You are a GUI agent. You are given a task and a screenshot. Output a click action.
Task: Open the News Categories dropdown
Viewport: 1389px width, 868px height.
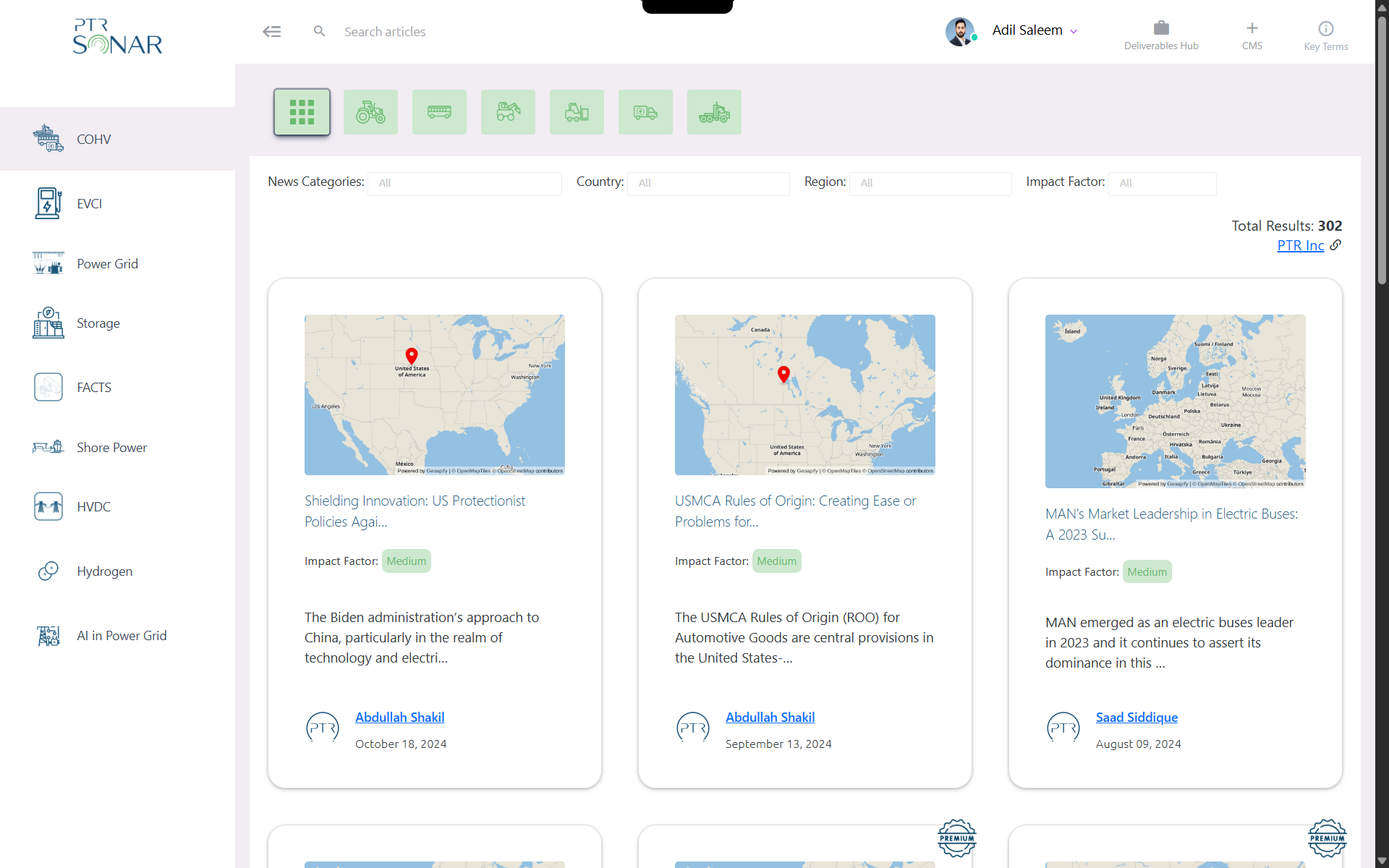pos(464,183)
